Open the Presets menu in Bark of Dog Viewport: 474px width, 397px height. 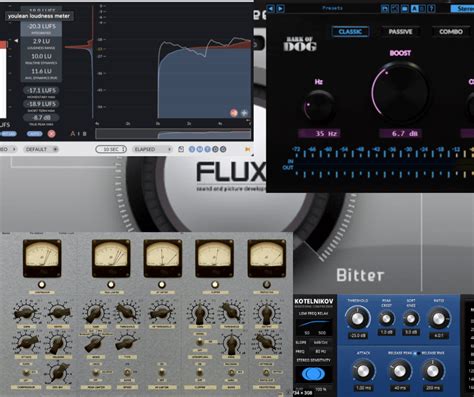click(x=332, y=8)
